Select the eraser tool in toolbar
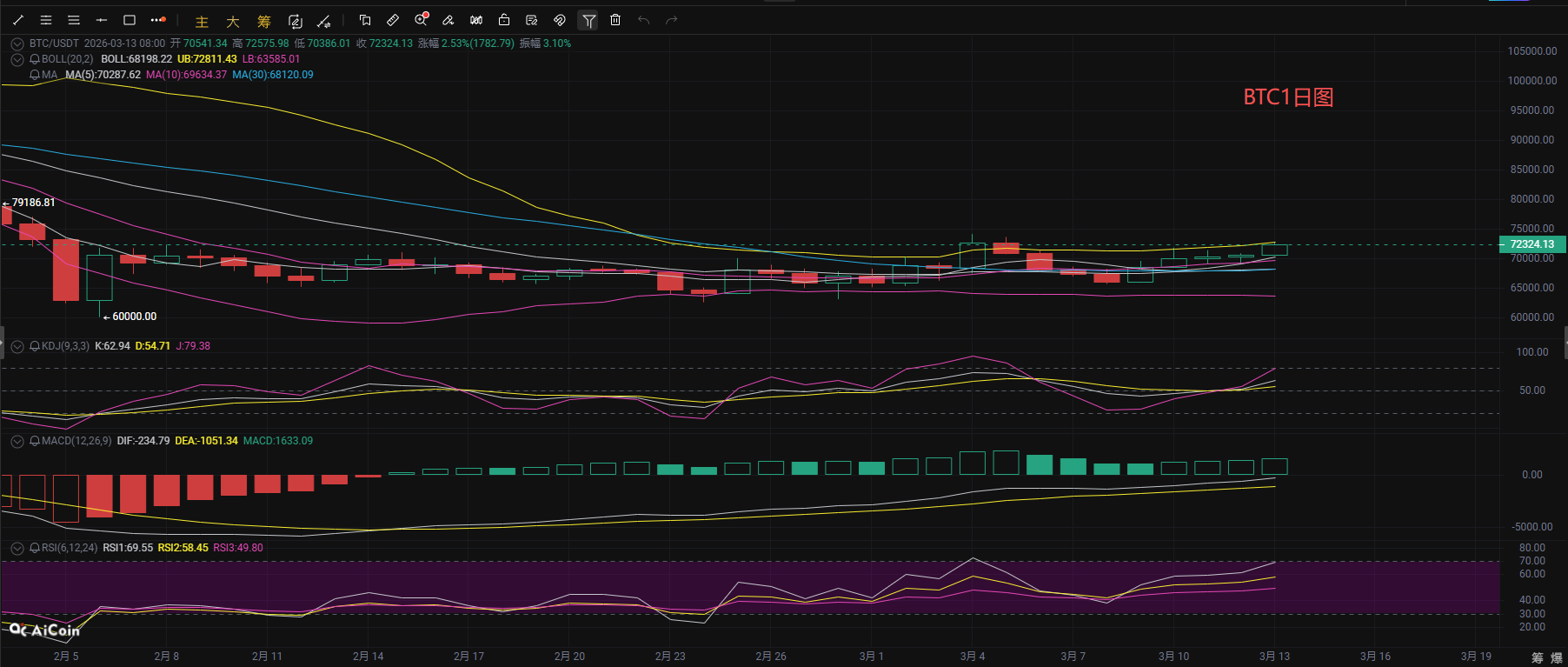This screenshot has height=667, width=1568. tap(448, 20)
